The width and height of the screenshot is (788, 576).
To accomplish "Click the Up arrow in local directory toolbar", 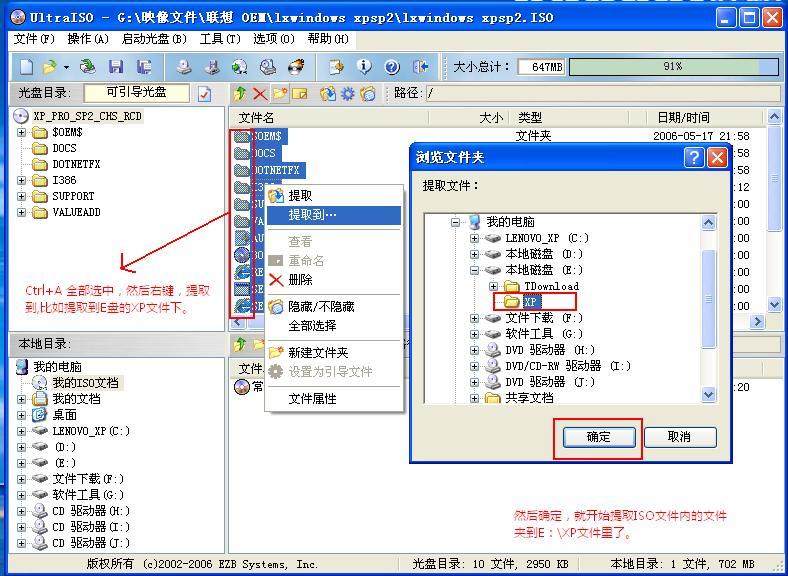I will tap(240, 344).
